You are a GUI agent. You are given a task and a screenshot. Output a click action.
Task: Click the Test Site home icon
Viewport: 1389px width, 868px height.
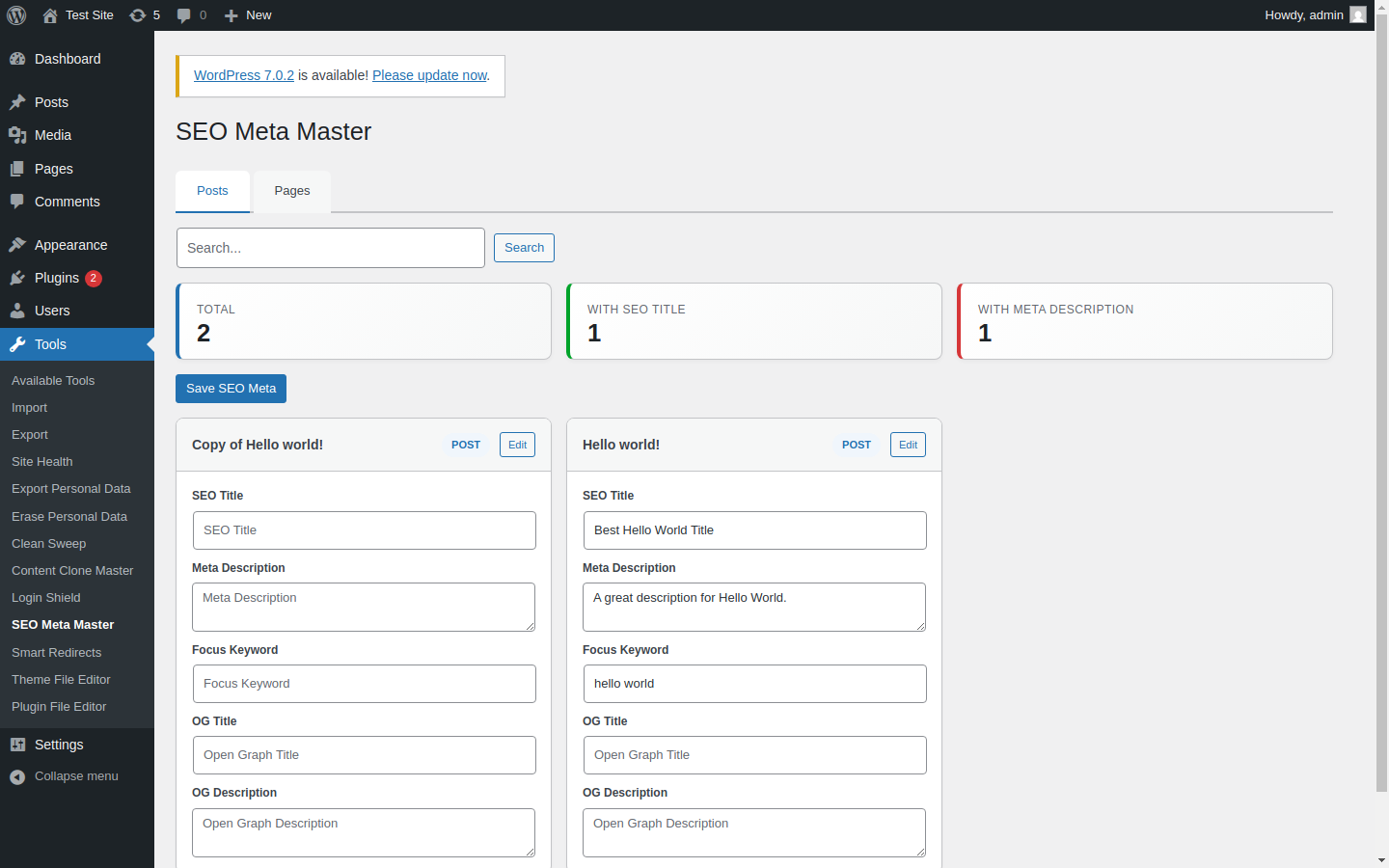point(50,15)
